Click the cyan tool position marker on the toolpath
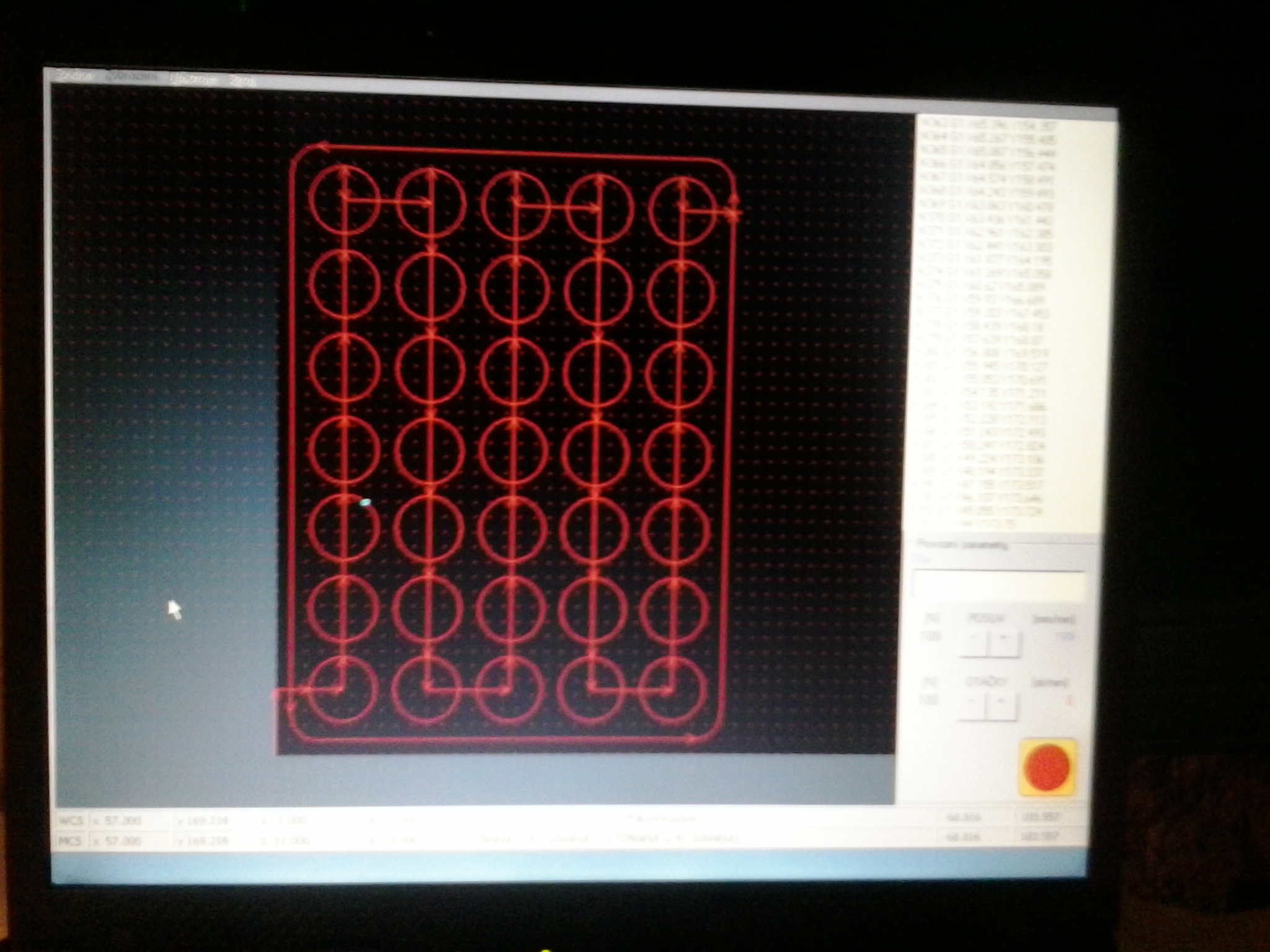The width and height of the screenshot is (1270, 952). pos(365,502)
